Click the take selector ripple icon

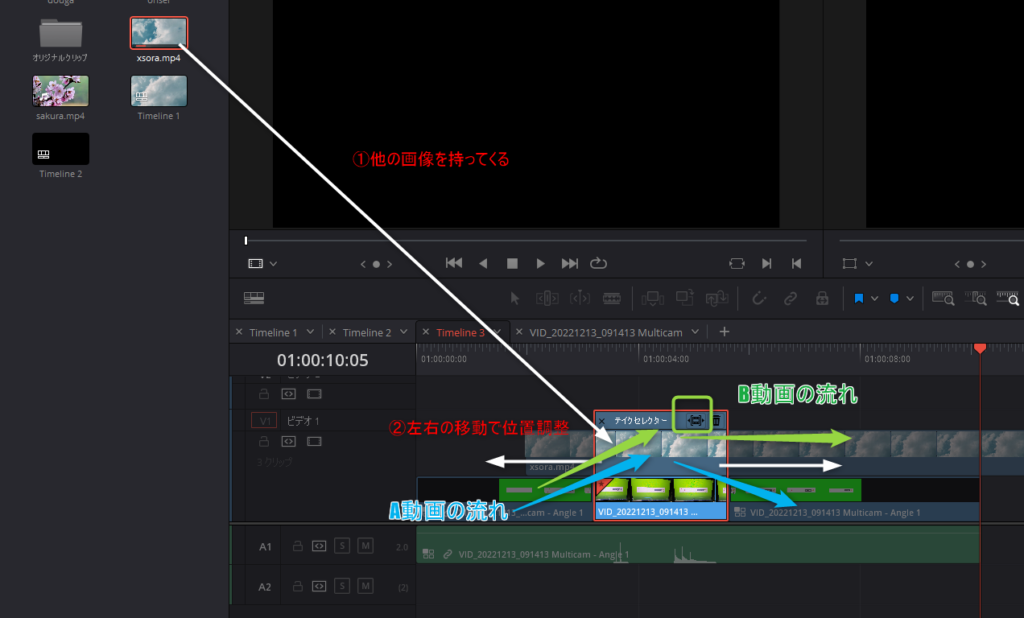(x=696, y=421)
